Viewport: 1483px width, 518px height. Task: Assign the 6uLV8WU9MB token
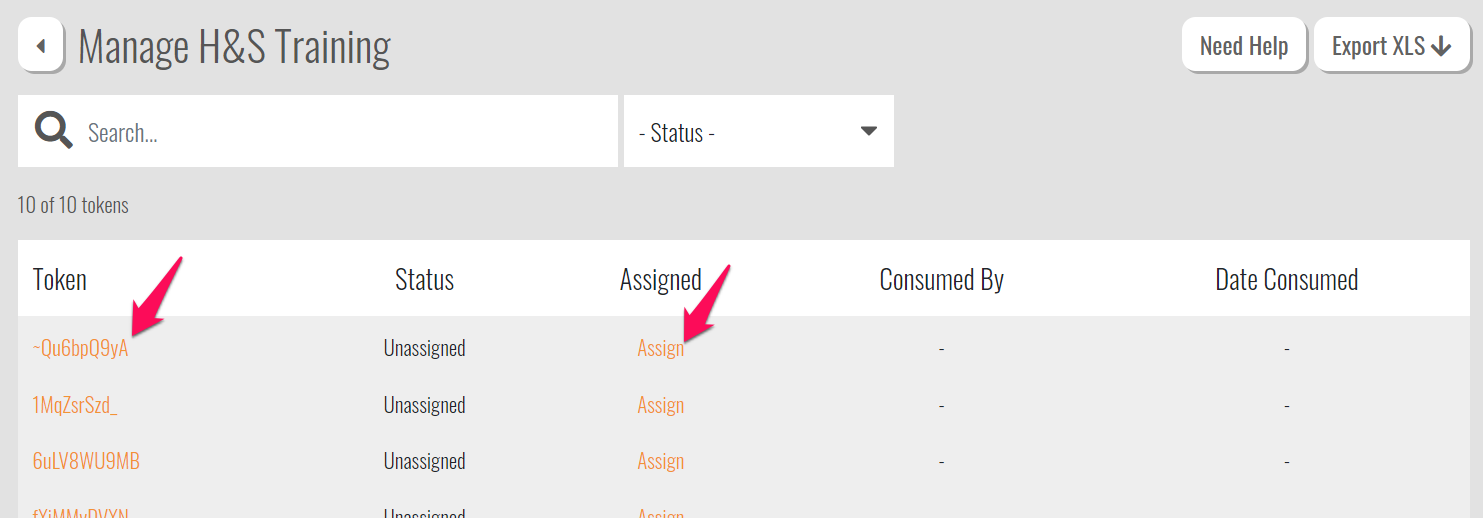tap(661, 461)
